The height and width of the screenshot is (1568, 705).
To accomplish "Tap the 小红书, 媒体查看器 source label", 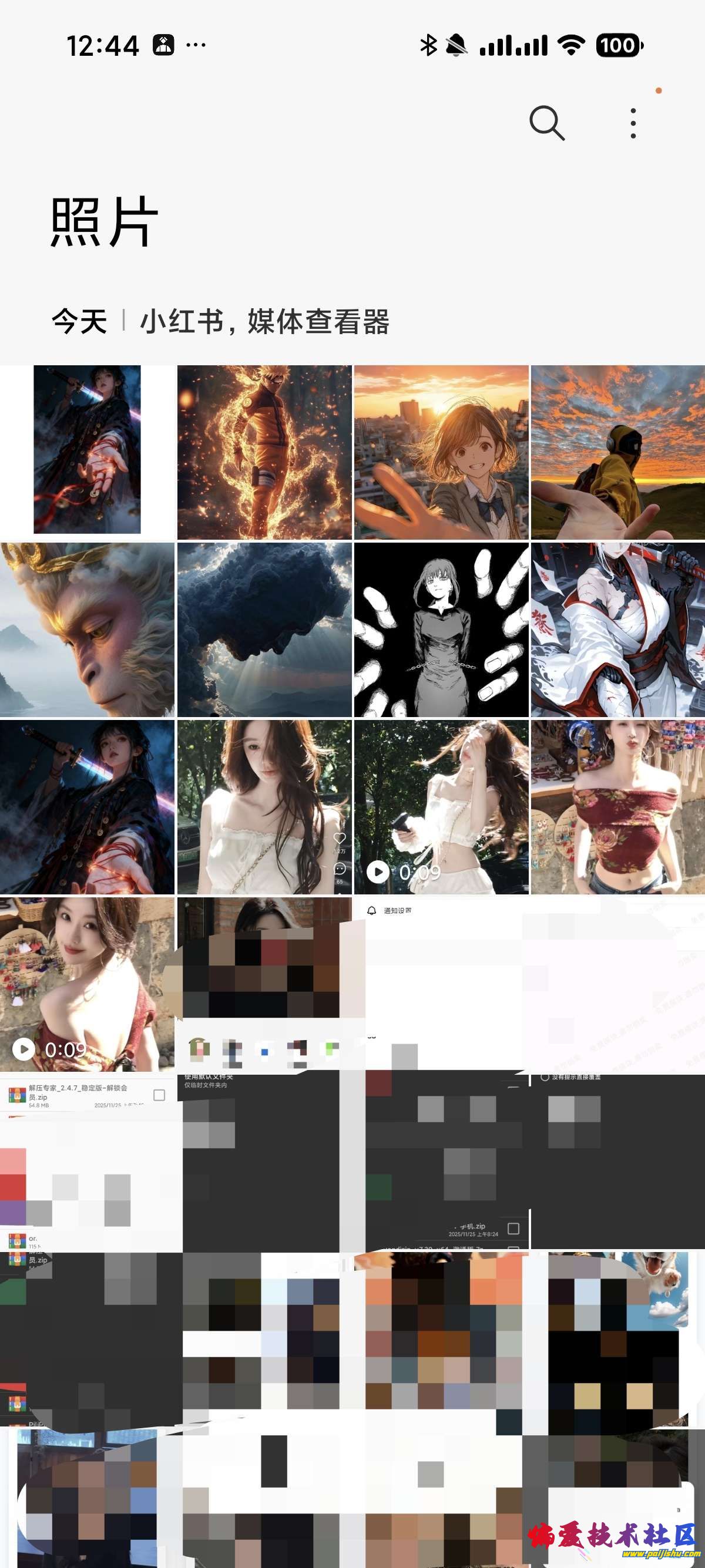I will (265, 321).
